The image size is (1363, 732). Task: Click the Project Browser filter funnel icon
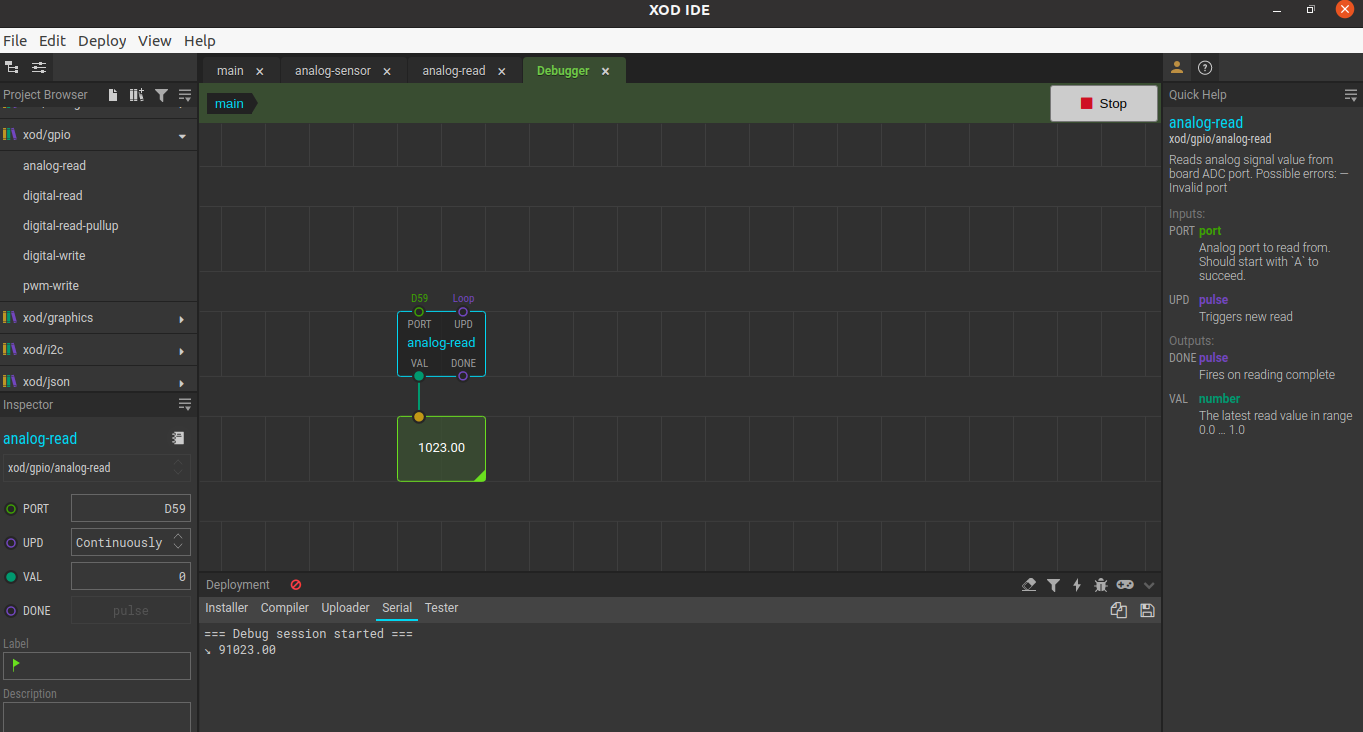161,95
